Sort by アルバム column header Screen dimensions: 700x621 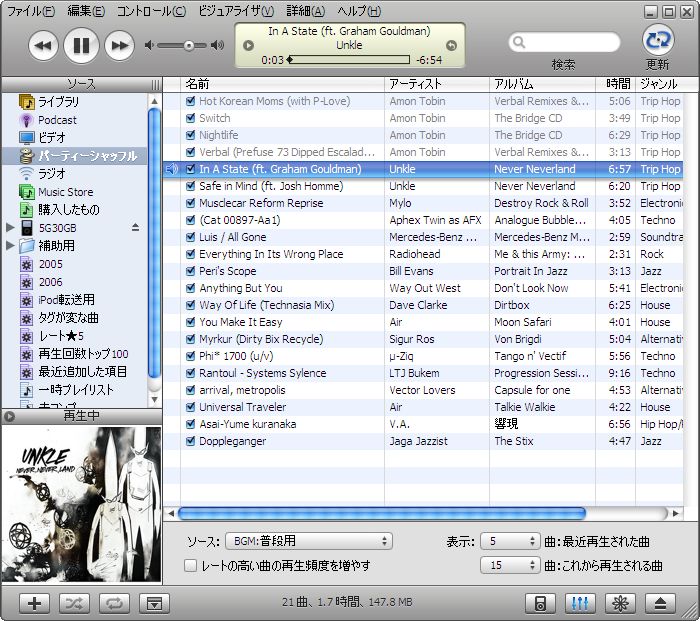(542, 84)
